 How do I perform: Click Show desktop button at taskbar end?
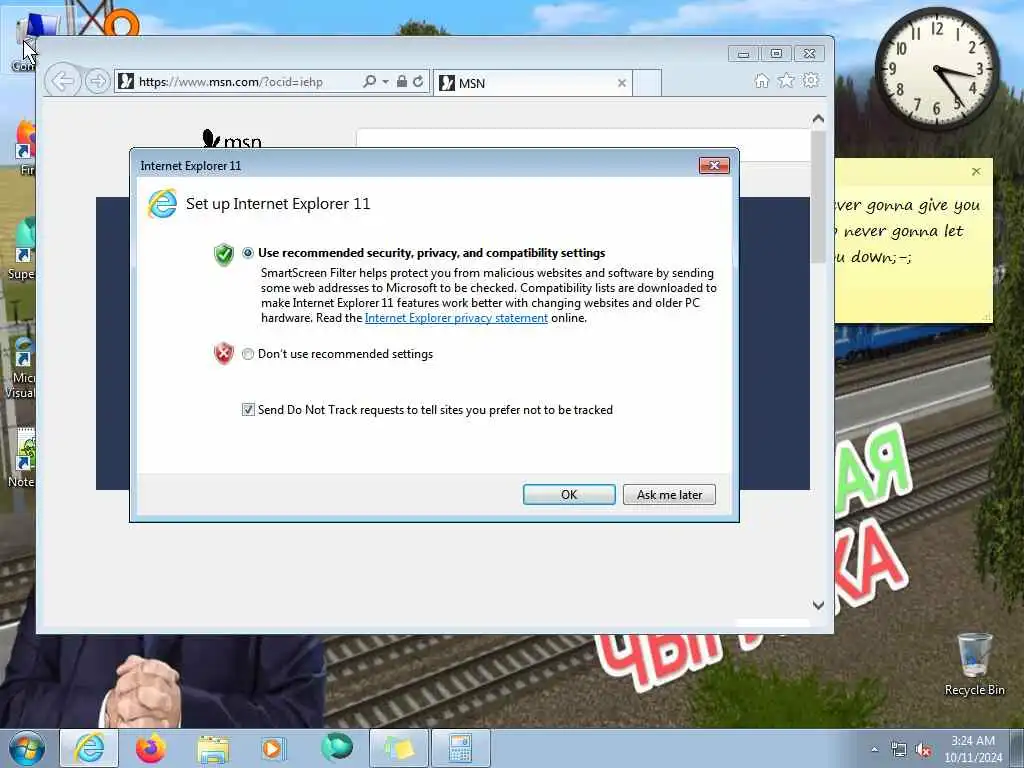pos(1017,748)
